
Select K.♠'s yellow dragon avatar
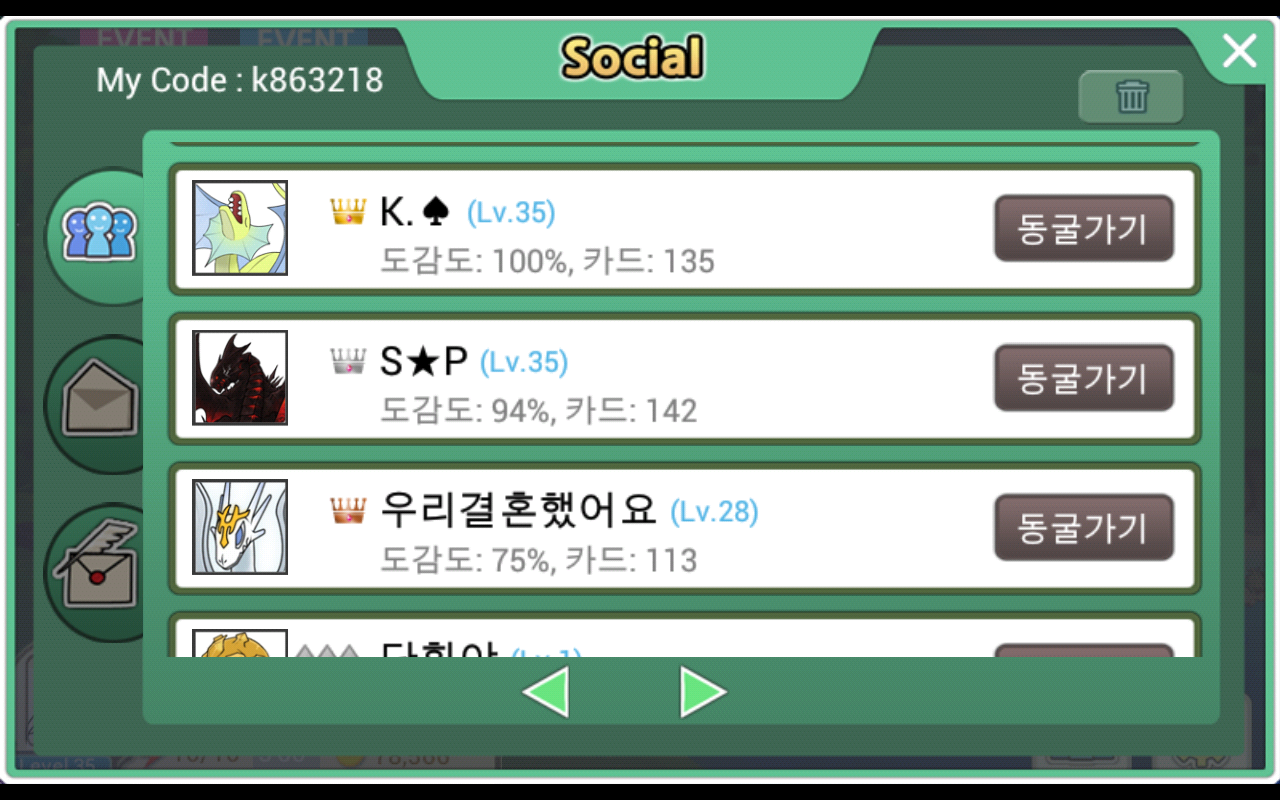[x=240, y=228]
